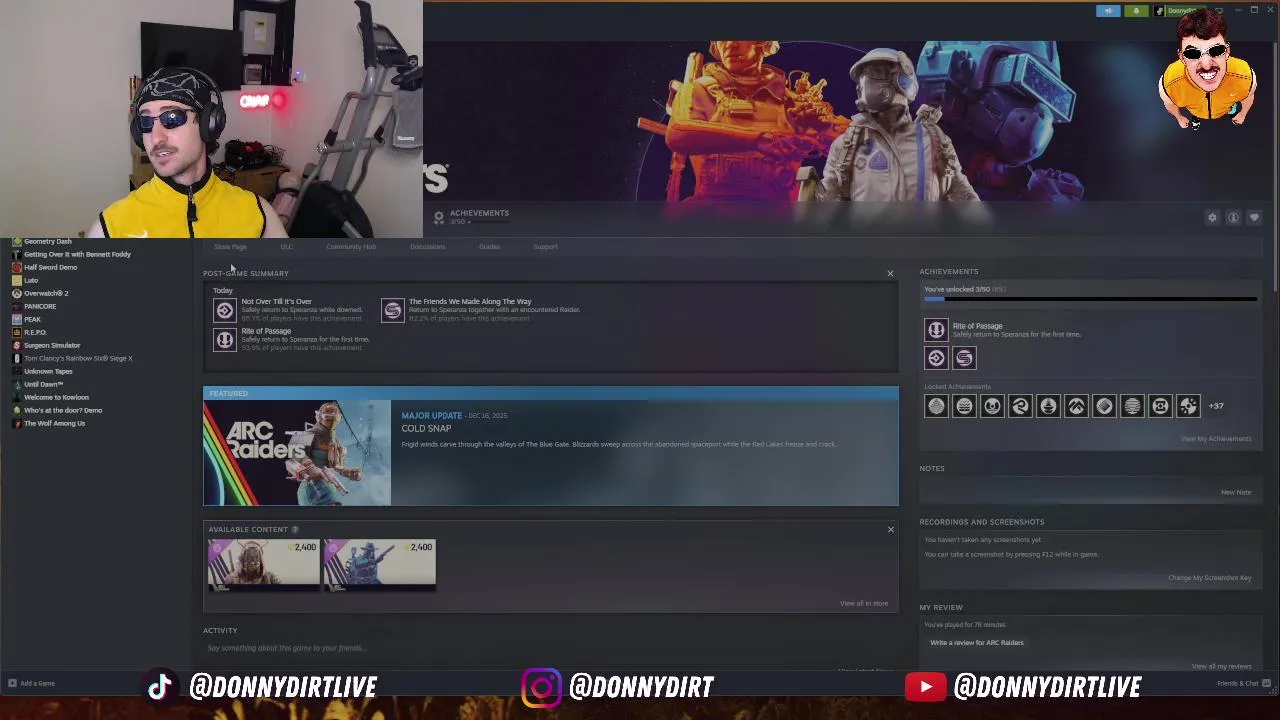Click the Achievements trophy icon below banner
This screenshot has width=1280, height=720.
[438, 217]
